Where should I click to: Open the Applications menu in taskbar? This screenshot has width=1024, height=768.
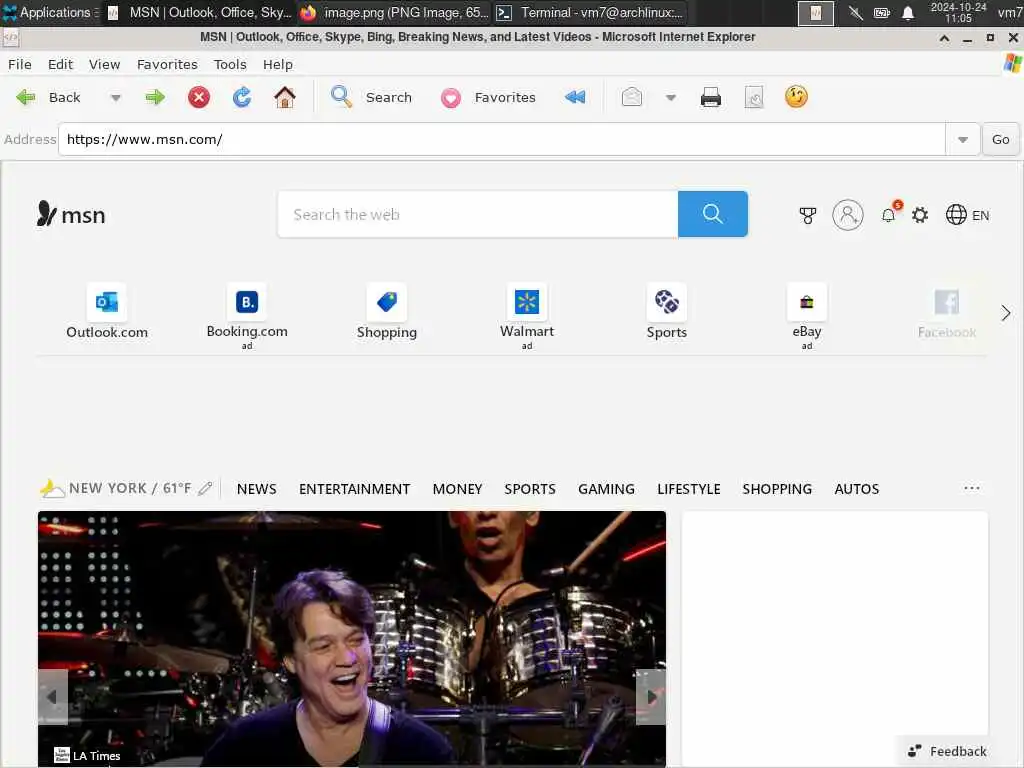pyautogui.click(x=50, y=12)
